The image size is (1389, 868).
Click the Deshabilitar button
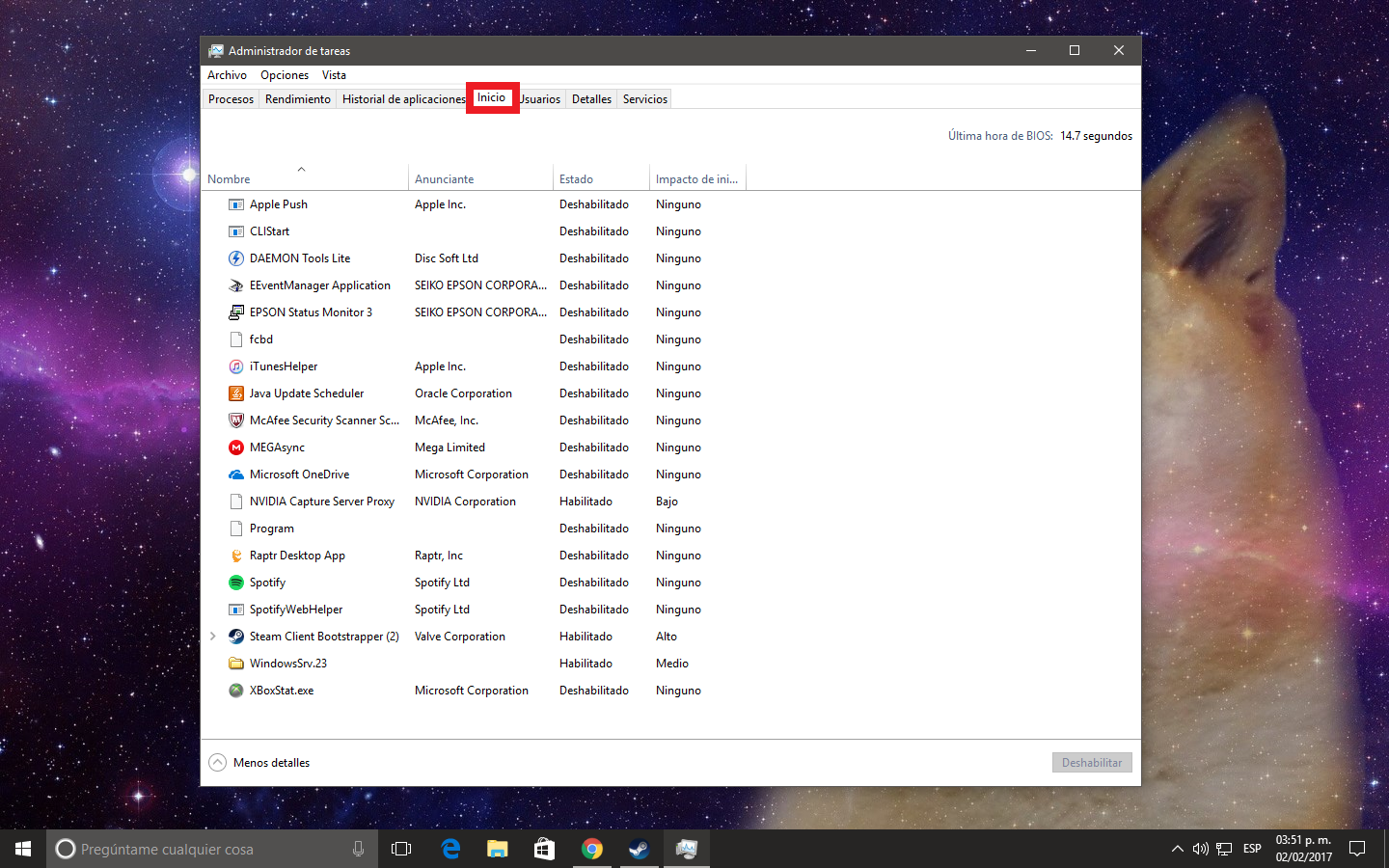1092,762
